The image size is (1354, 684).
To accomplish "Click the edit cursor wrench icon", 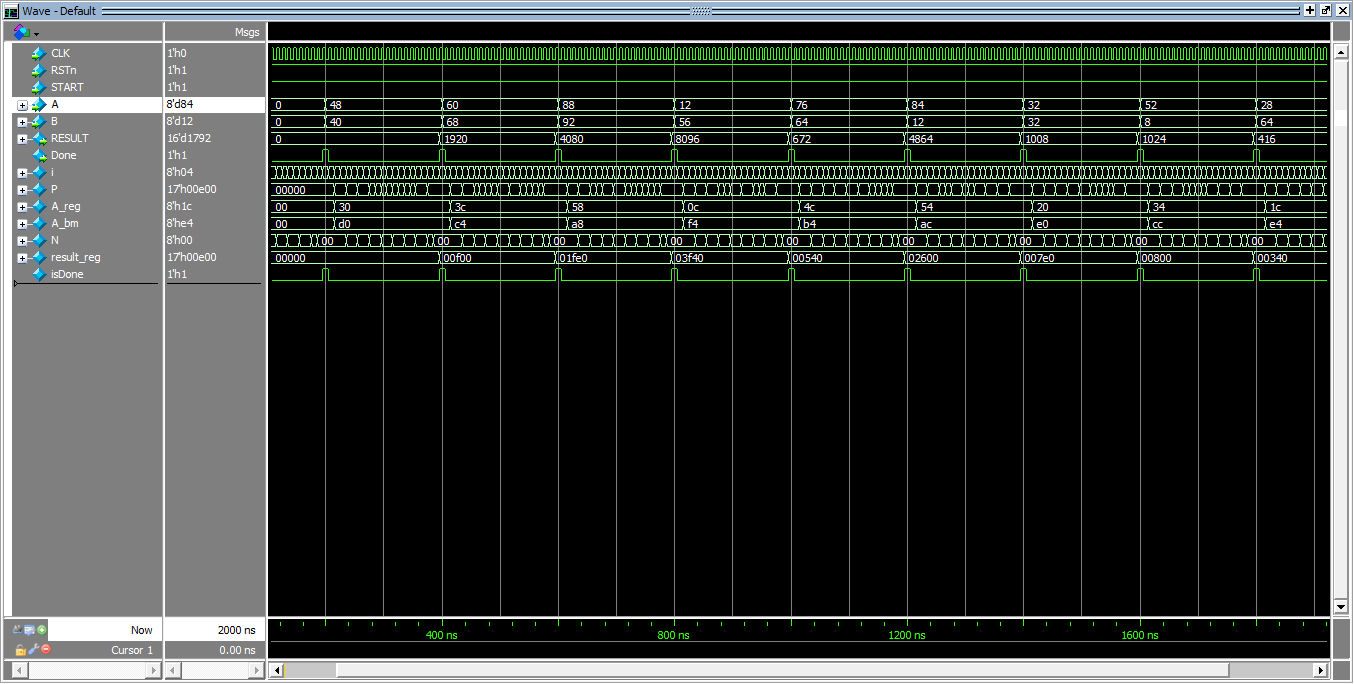I will click(x=33, y=650).
